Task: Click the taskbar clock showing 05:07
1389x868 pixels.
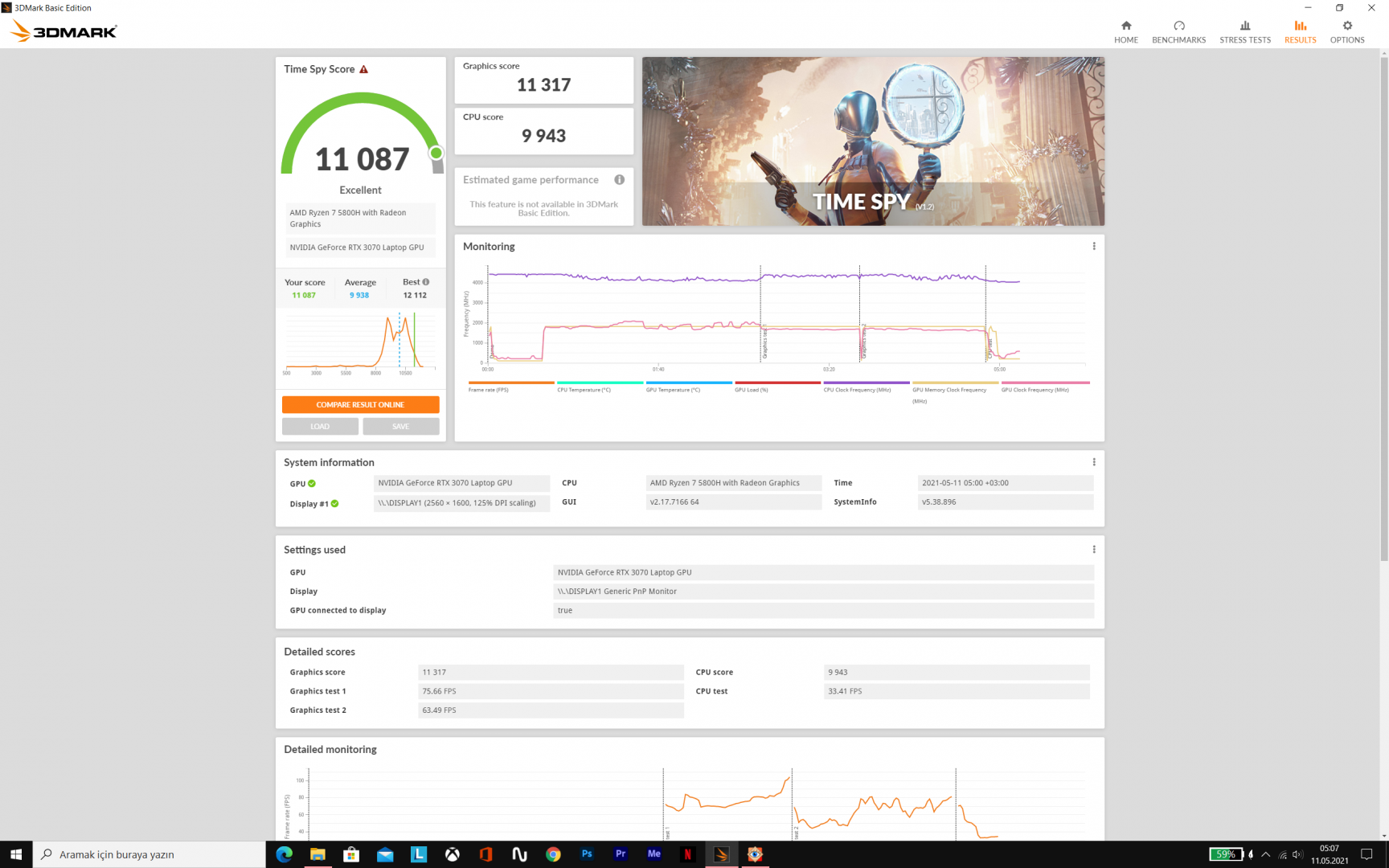Action: pyautogui.click(x=1330, y=854)
